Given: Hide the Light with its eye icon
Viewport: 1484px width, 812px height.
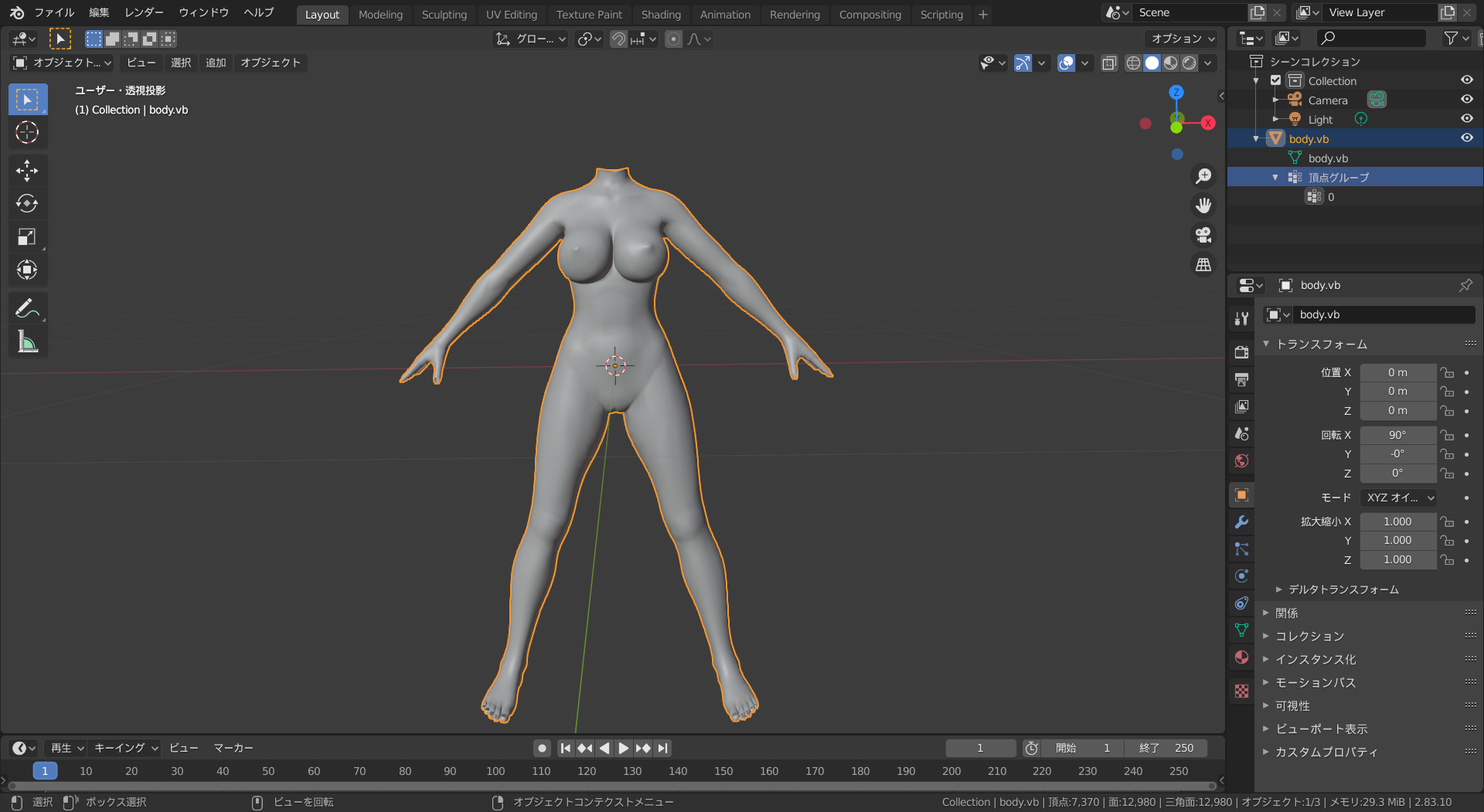Looking at the screenshot, I should (1466, 119).
